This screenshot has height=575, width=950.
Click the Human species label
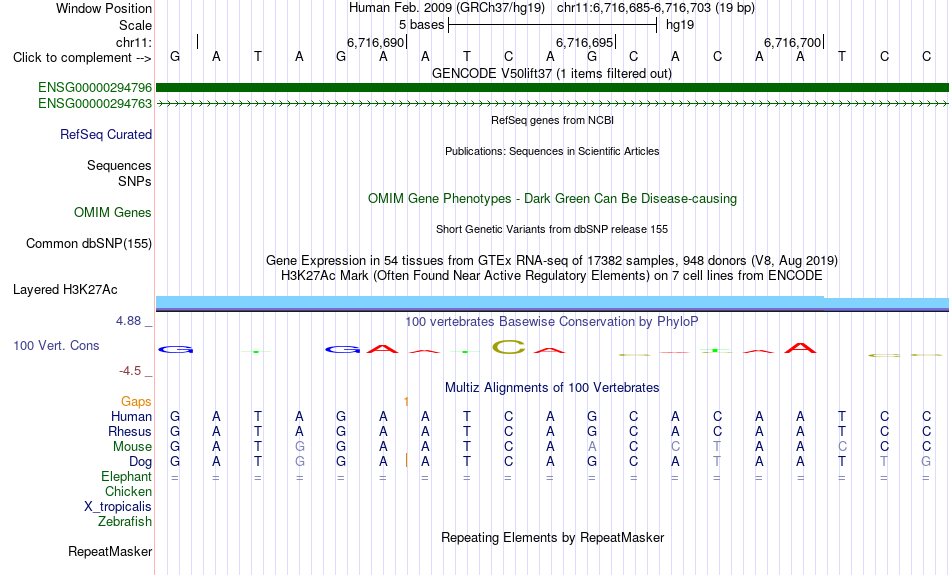pyautogui.click(x=131, y=417)
